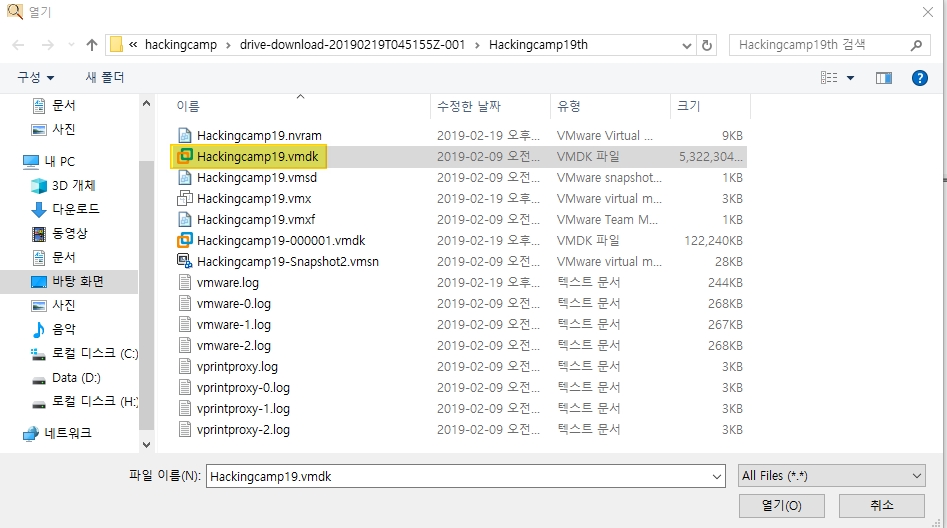Expand hidden breadcrumb path chevrons

click(x=133, y=45)
